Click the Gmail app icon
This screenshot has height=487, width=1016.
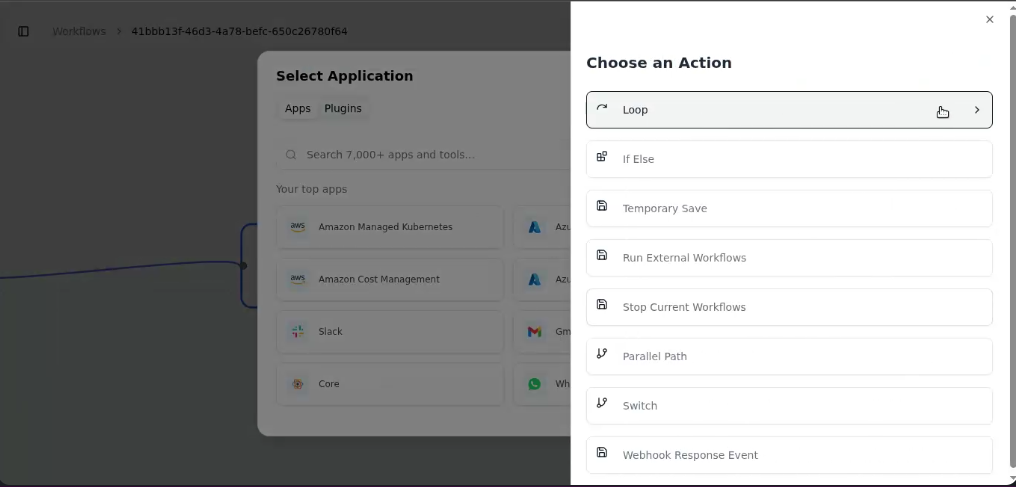[535, 332]
